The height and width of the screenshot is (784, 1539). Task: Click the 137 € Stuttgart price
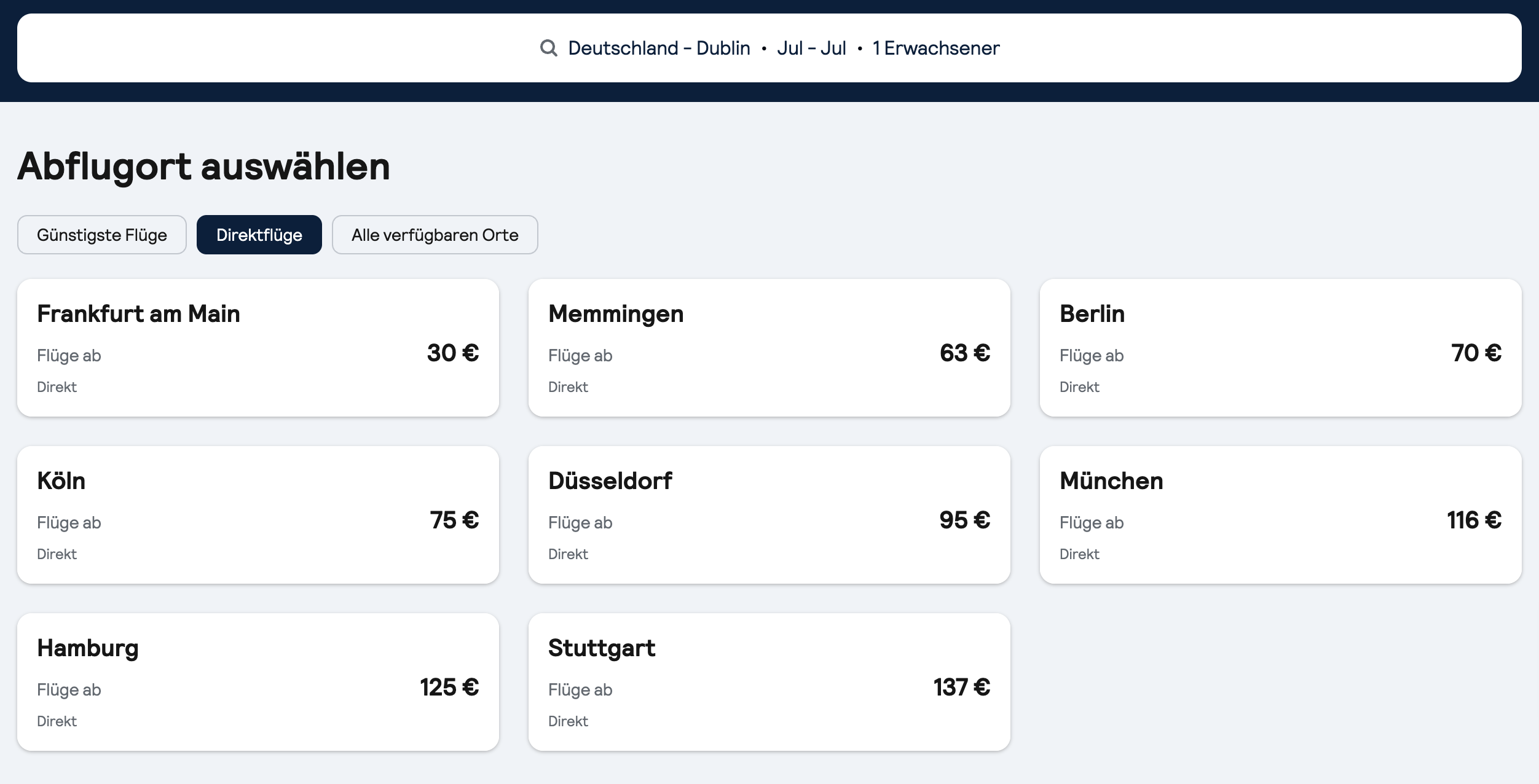click(961, 688)
